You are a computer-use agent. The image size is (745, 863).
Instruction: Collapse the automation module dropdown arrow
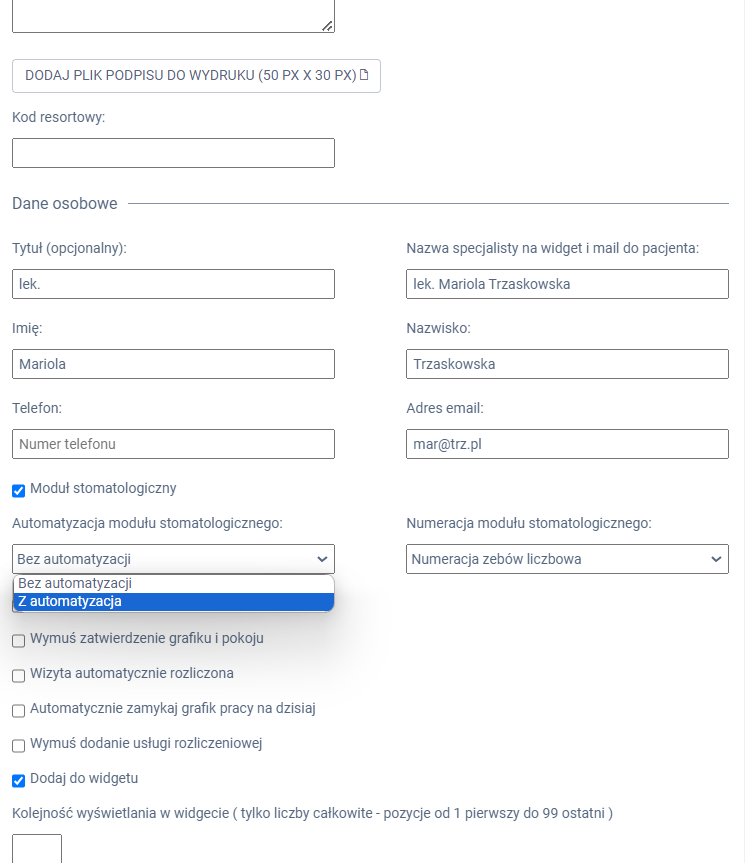click(321, 559)
